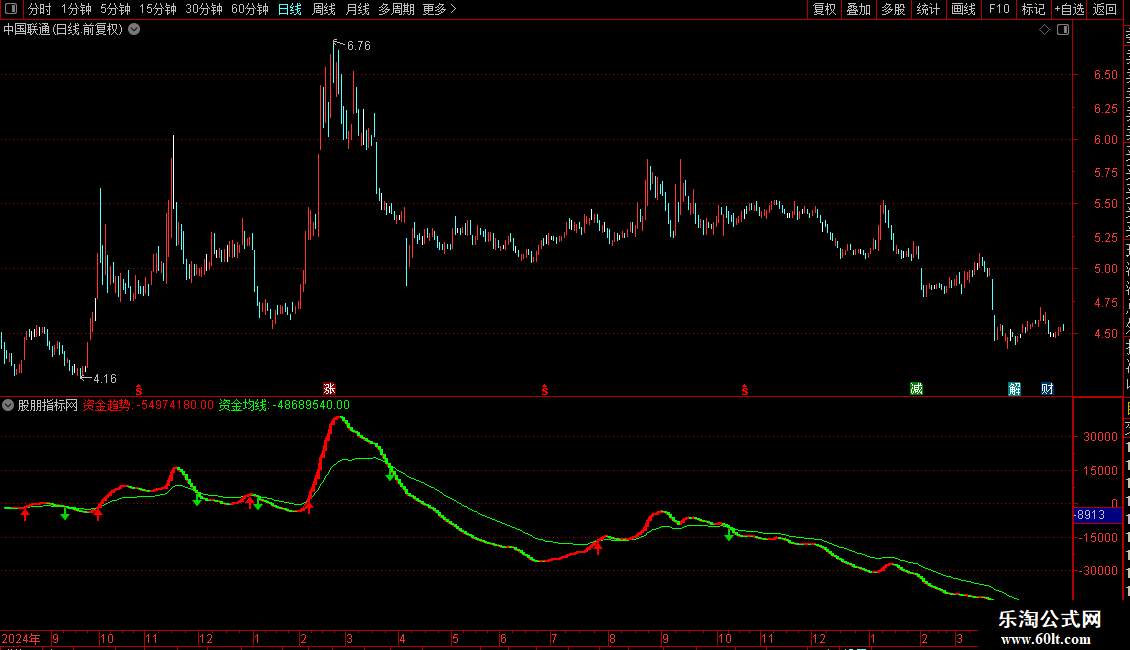Open the 多股 multi-stock view
Image resolution: width=1130 pixels, height=650 pixels.
tap(893, 9)
